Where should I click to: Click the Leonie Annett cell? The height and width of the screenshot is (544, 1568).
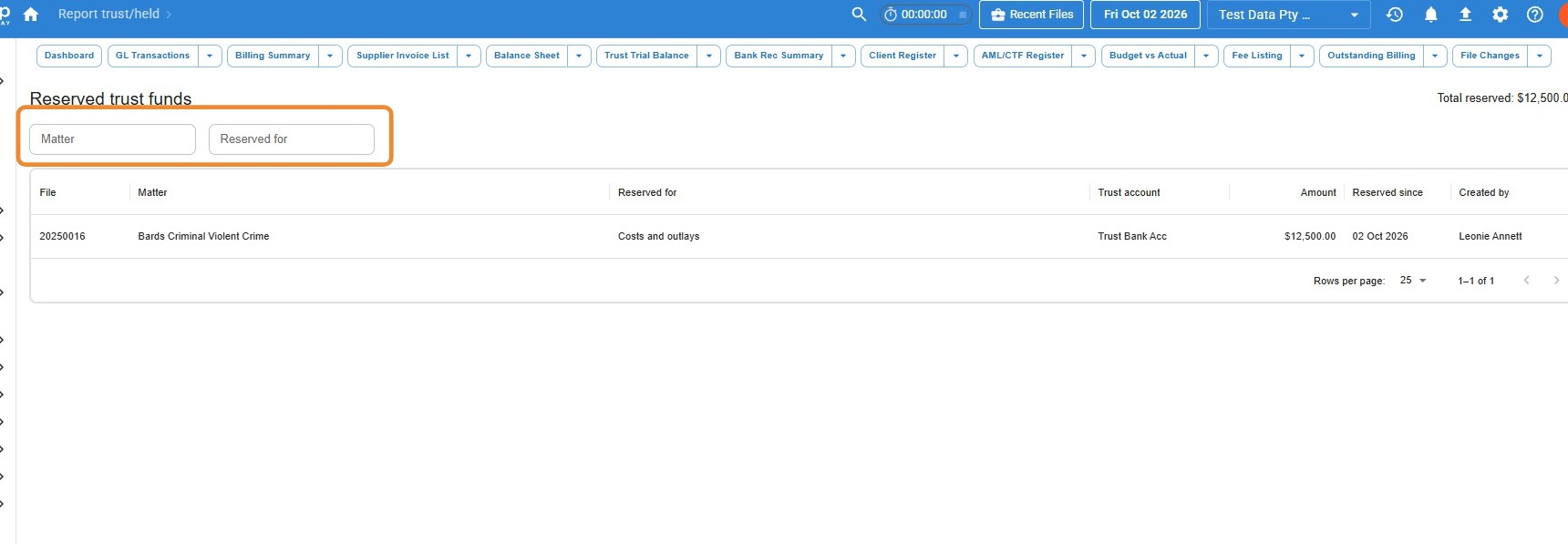(1491, 236)
